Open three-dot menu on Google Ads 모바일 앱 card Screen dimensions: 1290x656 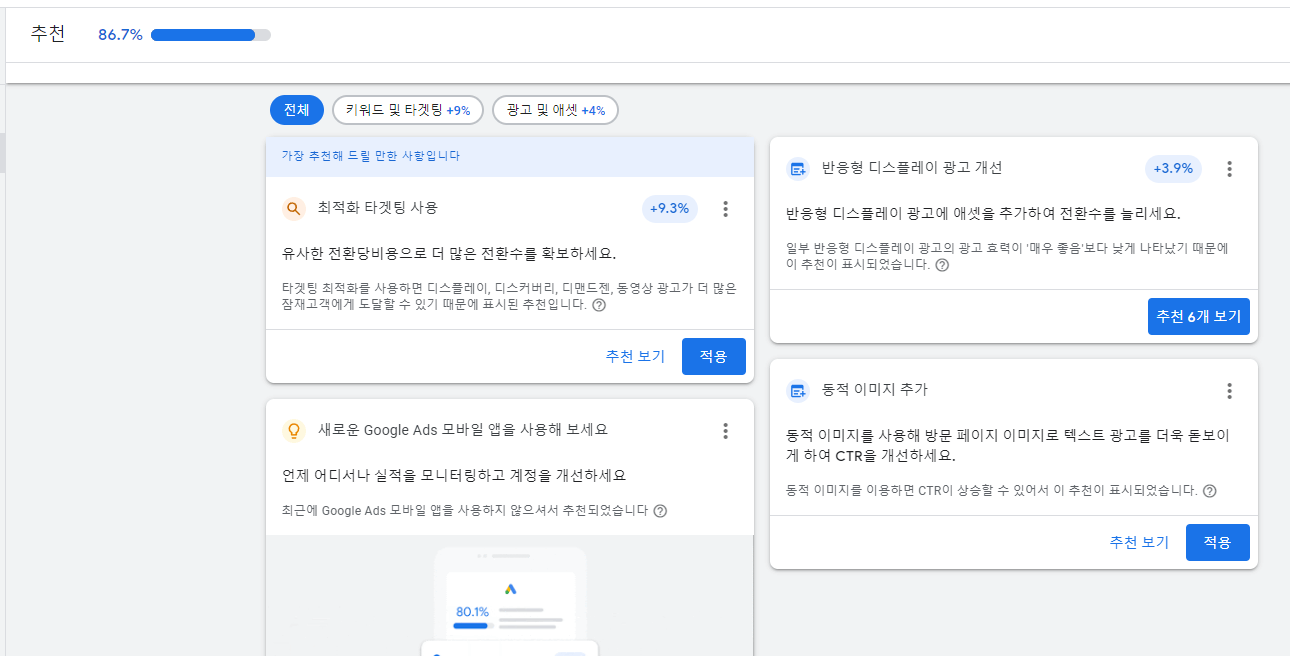(726, 431)
